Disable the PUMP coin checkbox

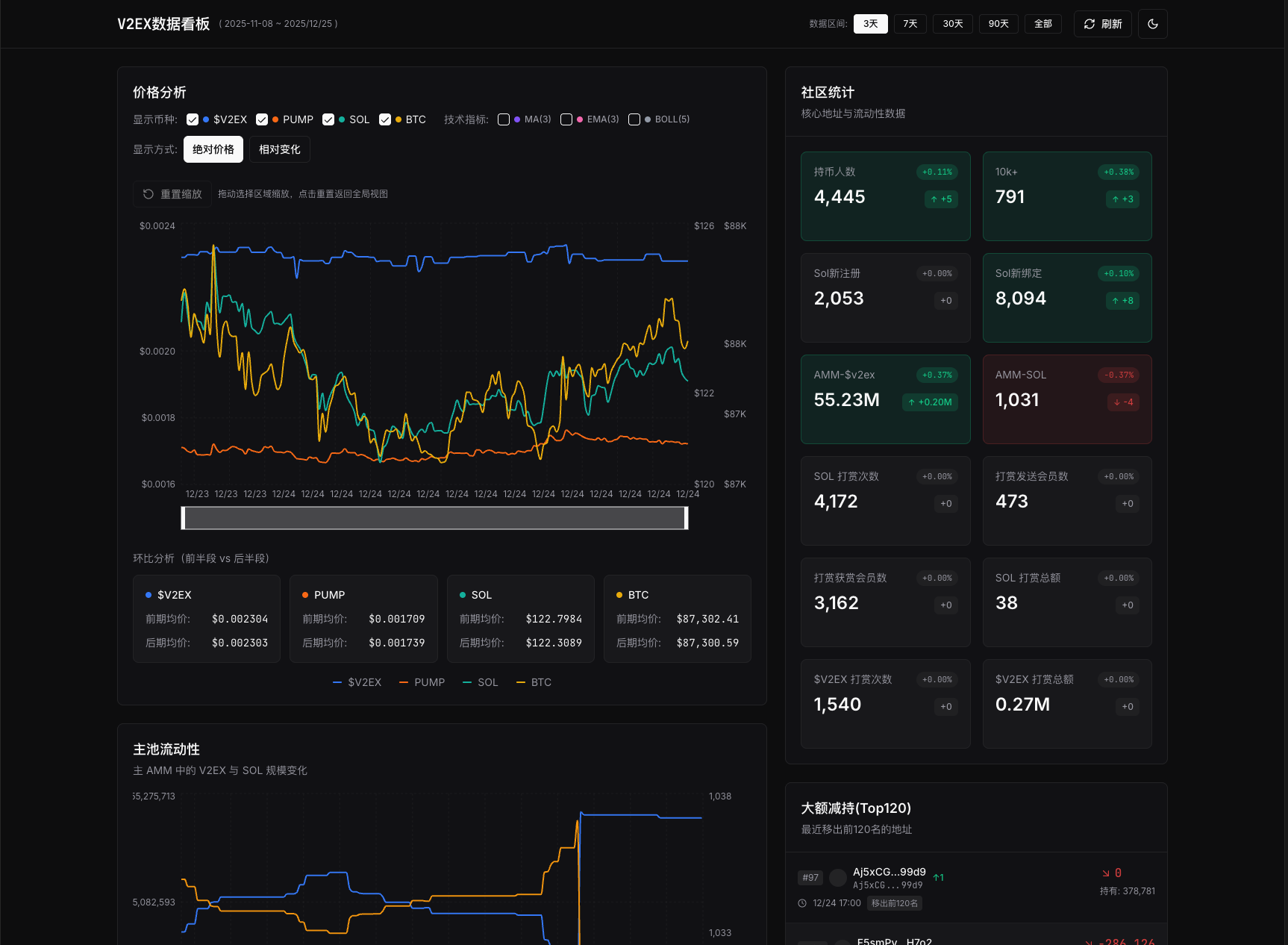coord(262,119)
